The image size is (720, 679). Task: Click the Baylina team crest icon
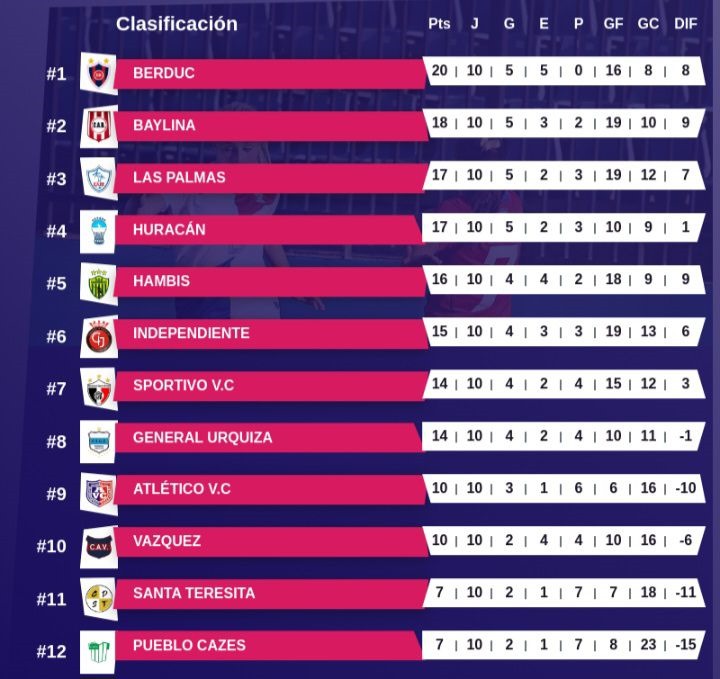98,125
